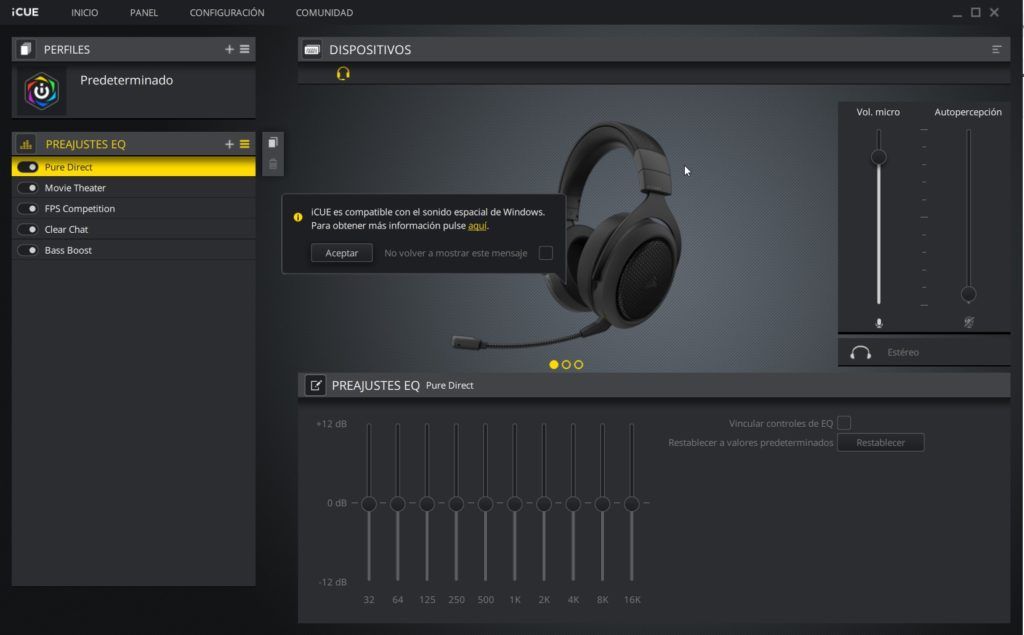
Task: Click the 16K EQ slider handle
Action: pos(632,504)
